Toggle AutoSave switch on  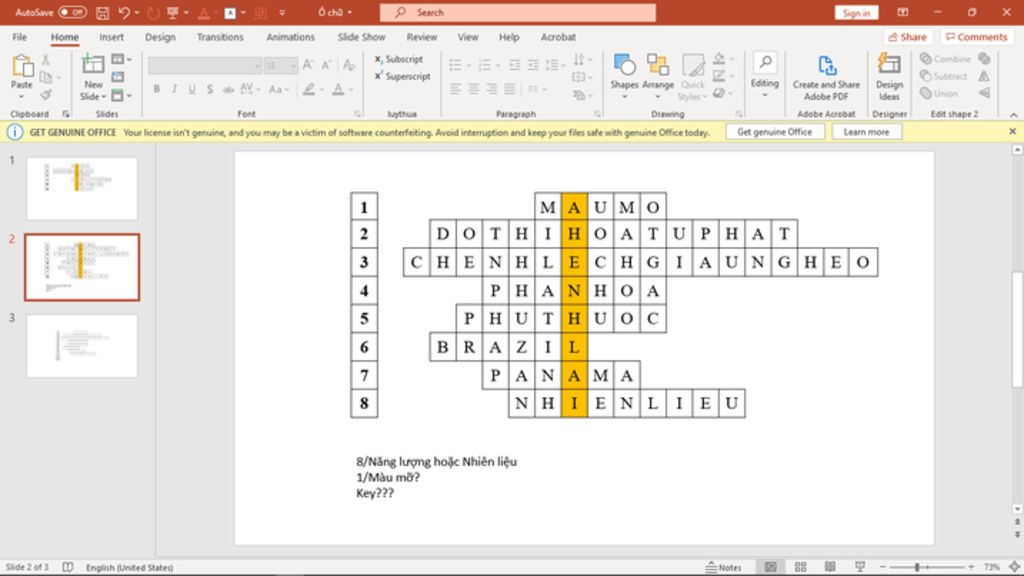tap(72, 12)
